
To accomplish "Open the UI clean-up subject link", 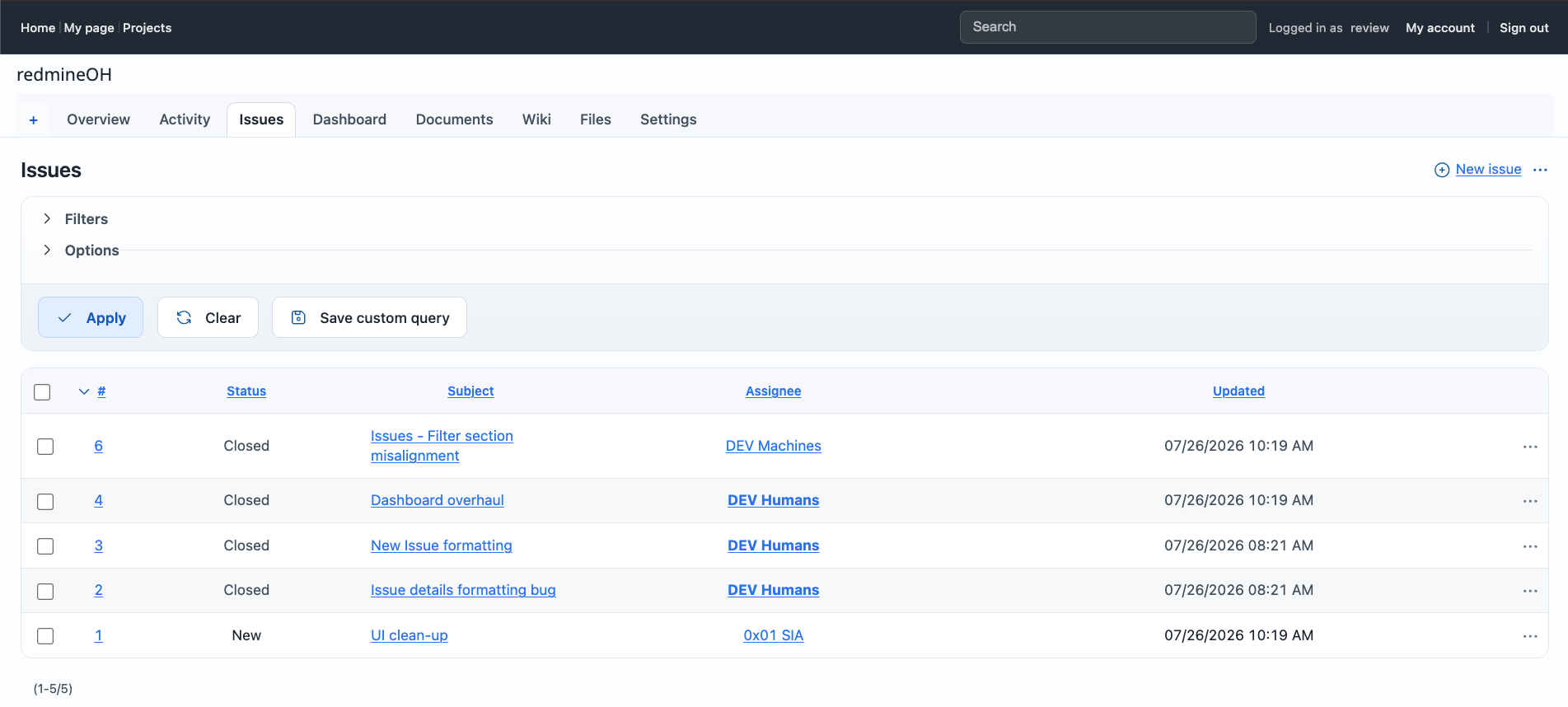I will click(x=410, y=635).
